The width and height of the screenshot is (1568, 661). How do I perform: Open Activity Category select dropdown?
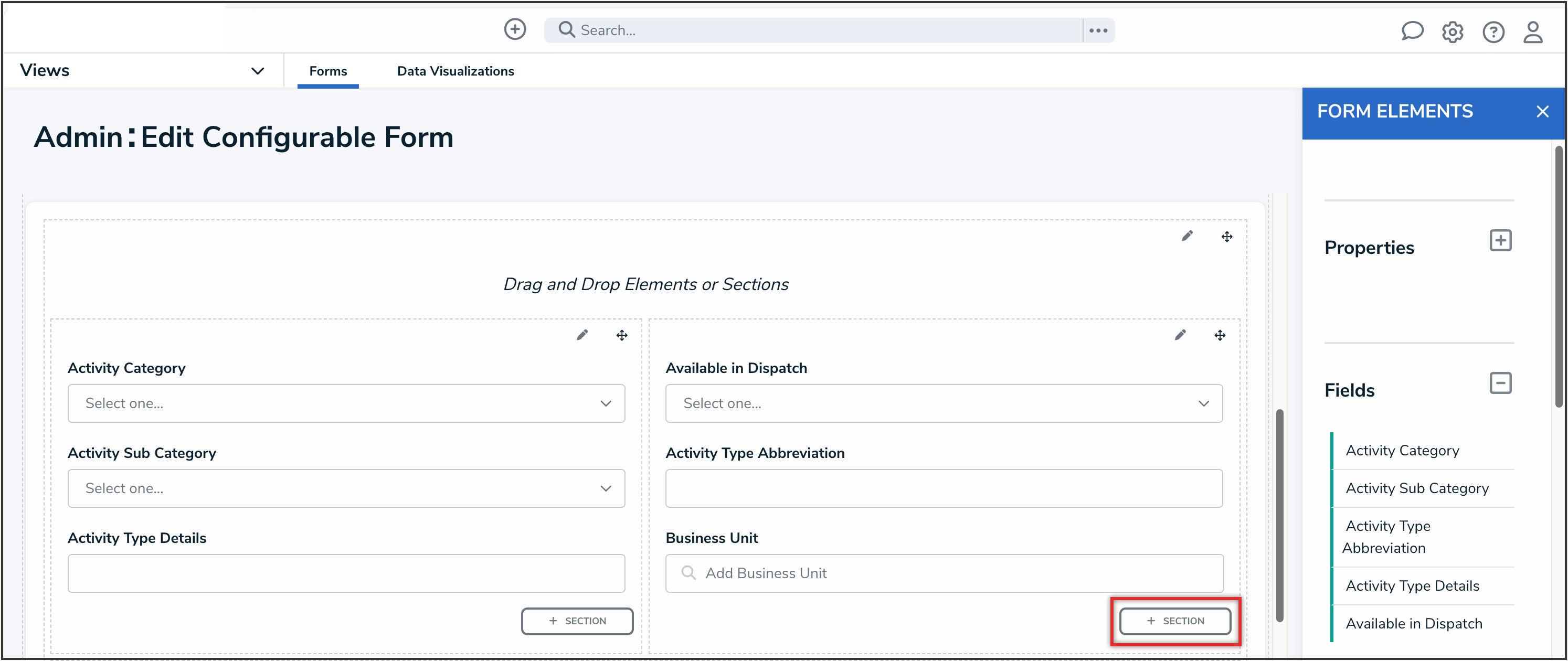[x=346, y=403]
